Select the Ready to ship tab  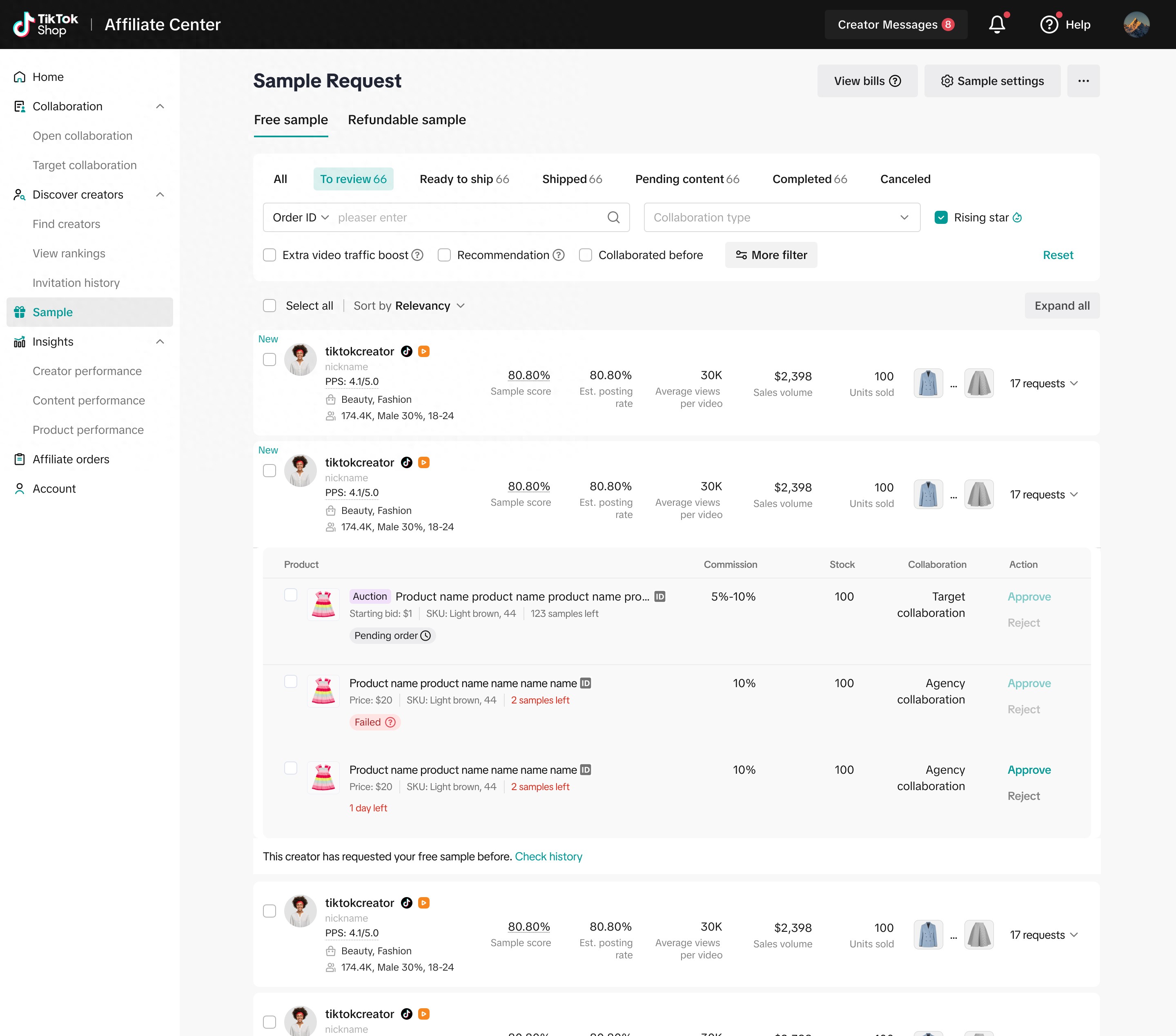coord(464,179)
